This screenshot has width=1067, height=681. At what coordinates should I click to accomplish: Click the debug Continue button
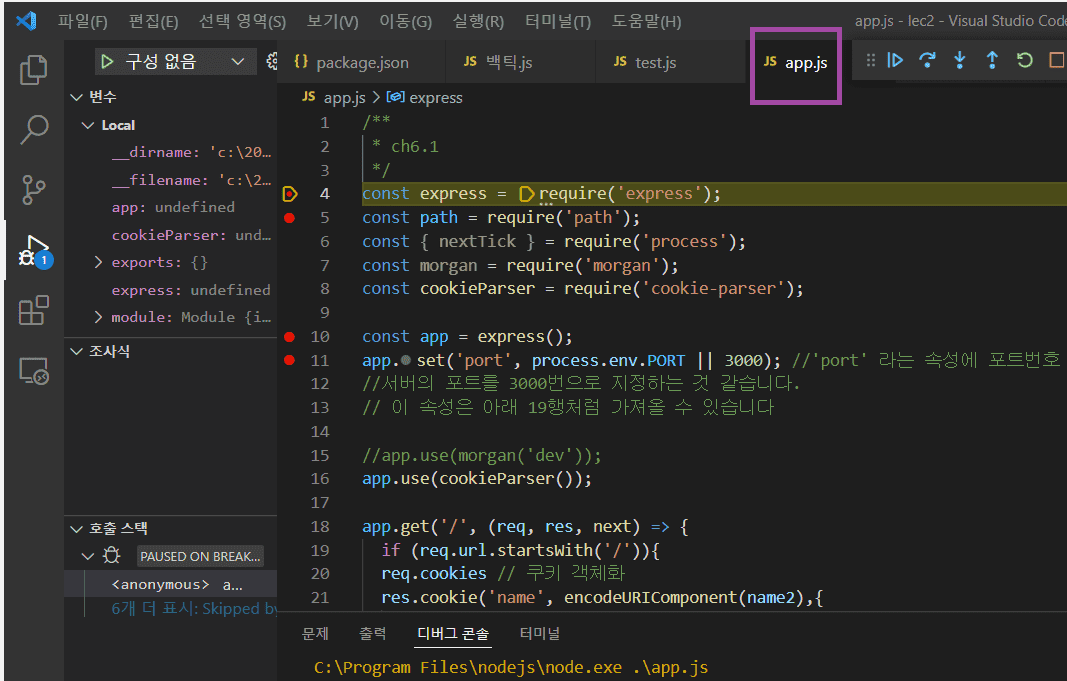896,61
